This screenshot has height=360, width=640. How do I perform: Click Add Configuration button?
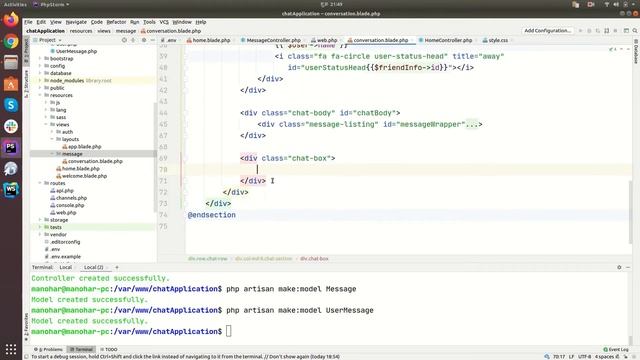pyautogui.click(x=547, y=31)
